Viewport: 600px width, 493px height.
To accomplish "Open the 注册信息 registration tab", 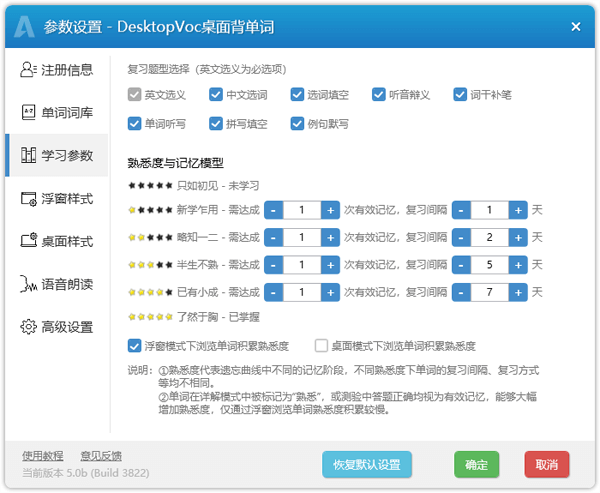I will coord(57,70).
